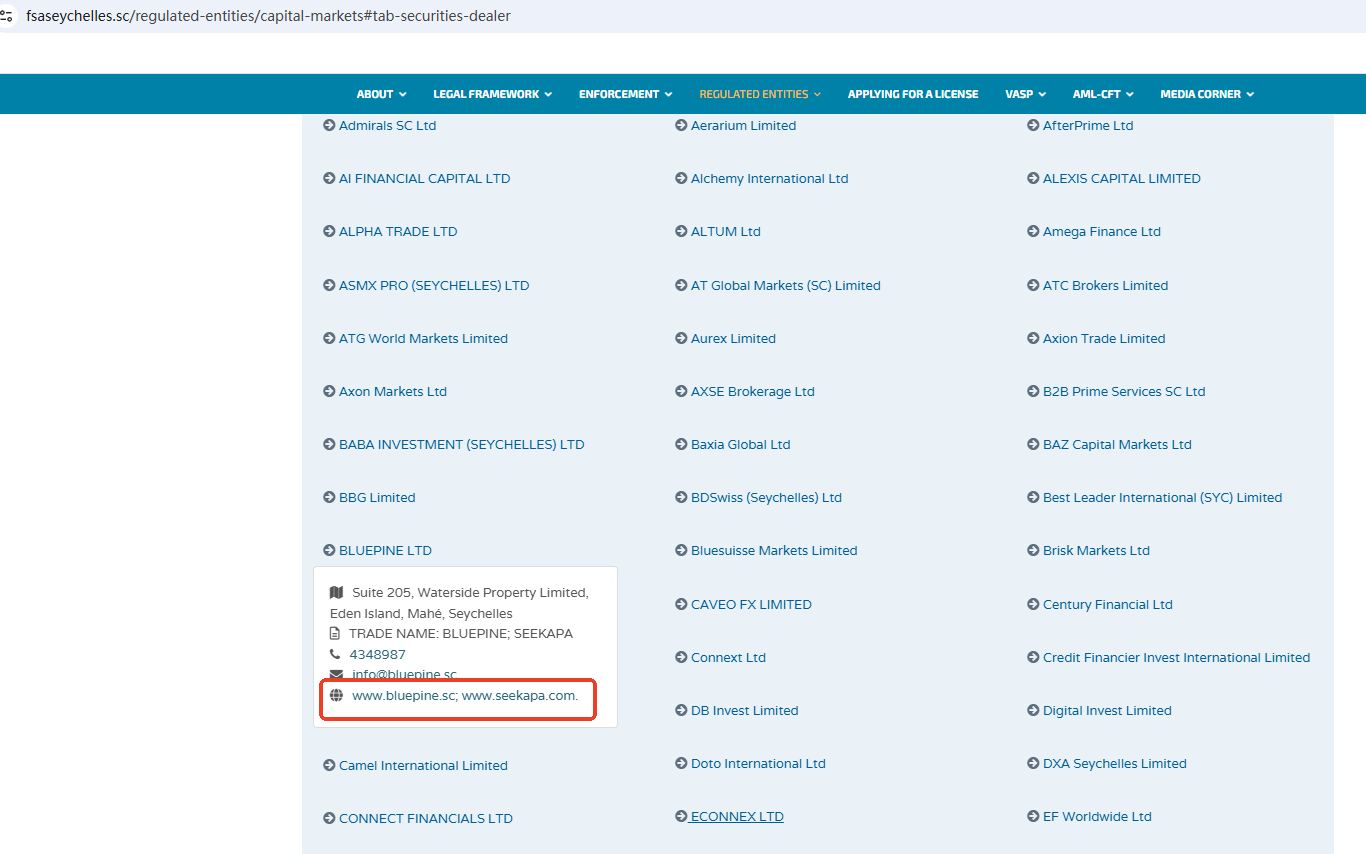Click the map icon beside the Suite 205 address
The width and height of the screenshot is (1366, 854).
point(336,592)
